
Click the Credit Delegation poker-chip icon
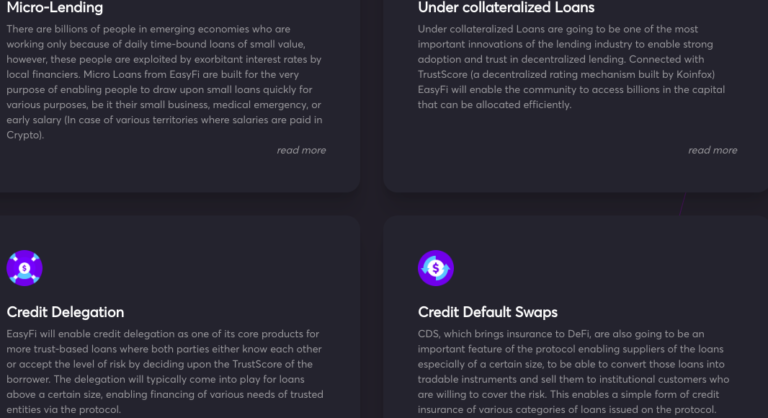click(x=24, y=268)
